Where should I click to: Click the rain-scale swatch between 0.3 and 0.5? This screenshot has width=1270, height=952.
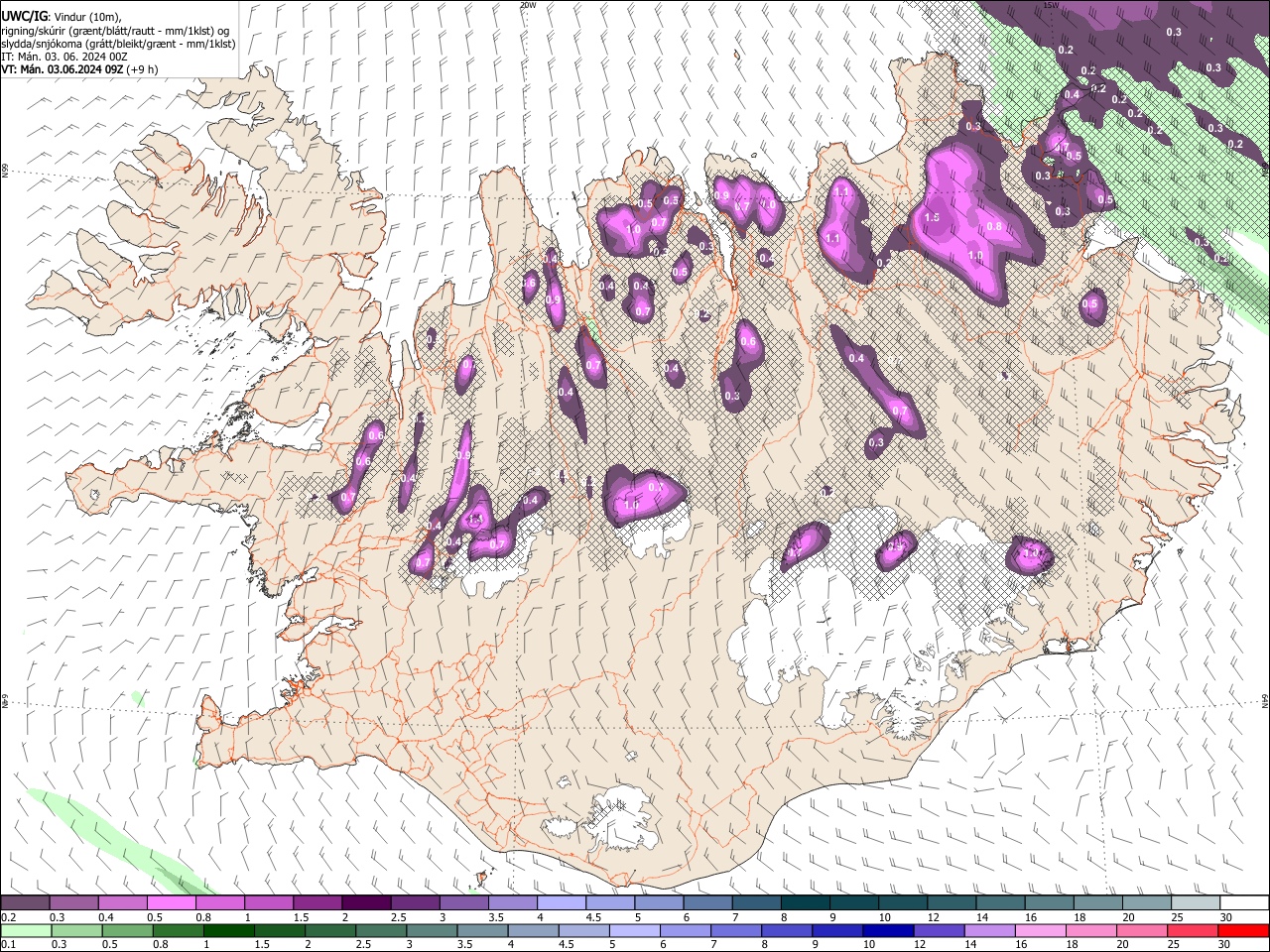tap(76, 930)
